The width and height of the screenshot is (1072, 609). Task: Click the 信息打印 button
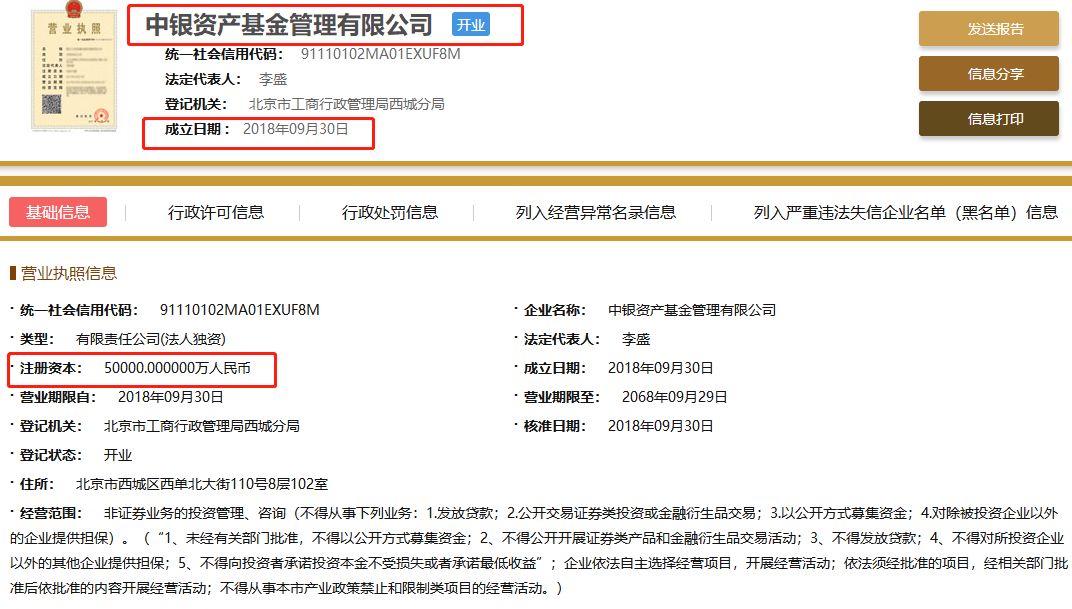989,119
